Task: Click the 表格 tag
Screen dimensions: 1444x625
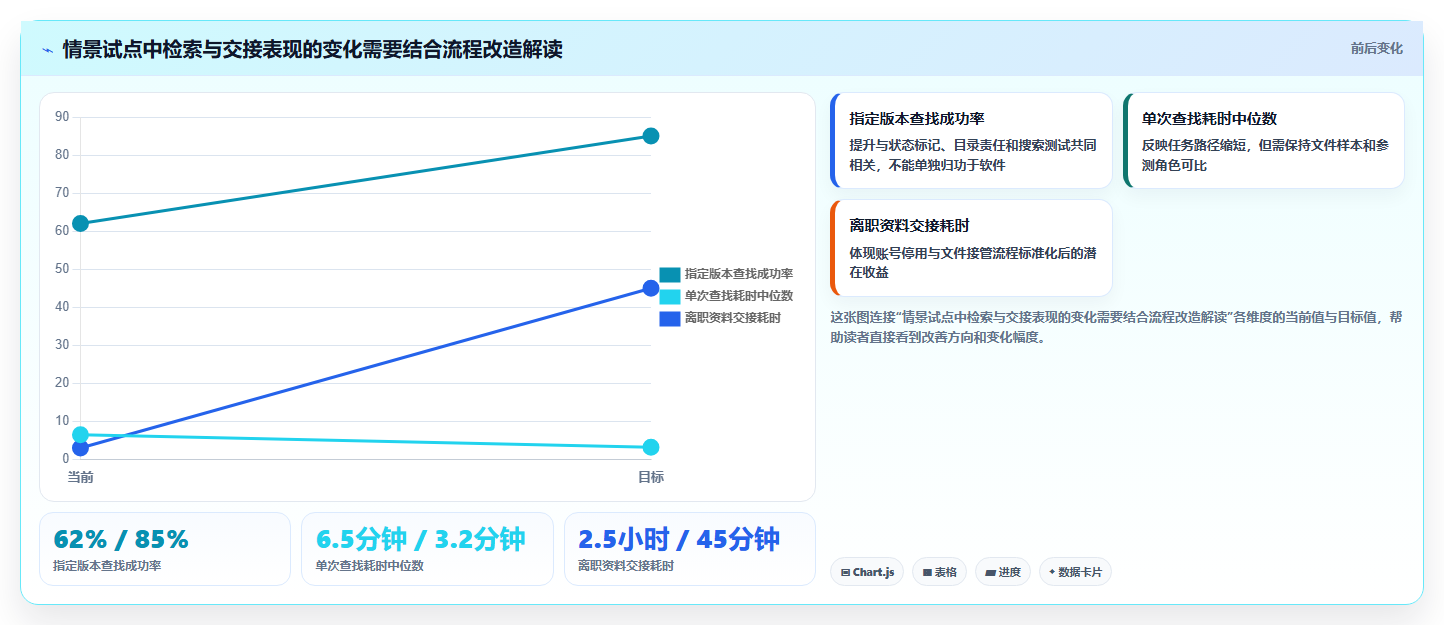Action: pyautogui.click(x=939, y=572)
